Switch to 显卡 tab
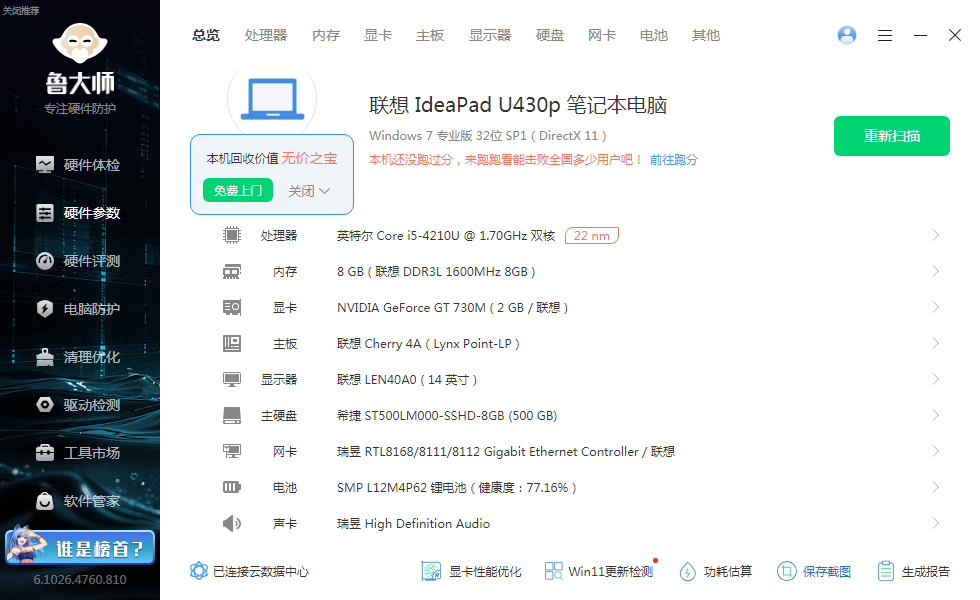This screenshot has height=600, width=980. coord(378,36)
